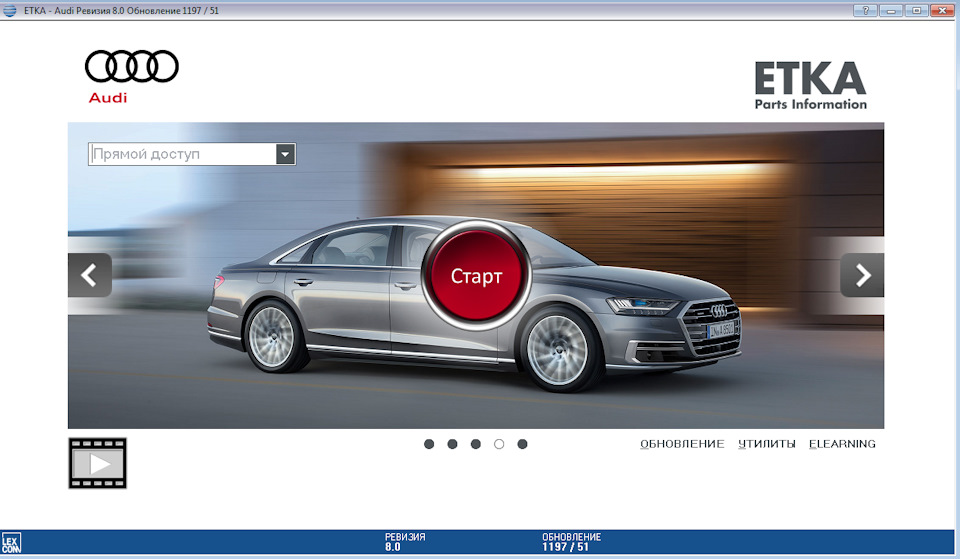Minimize the ETKA window

click(x=891, y=10)
